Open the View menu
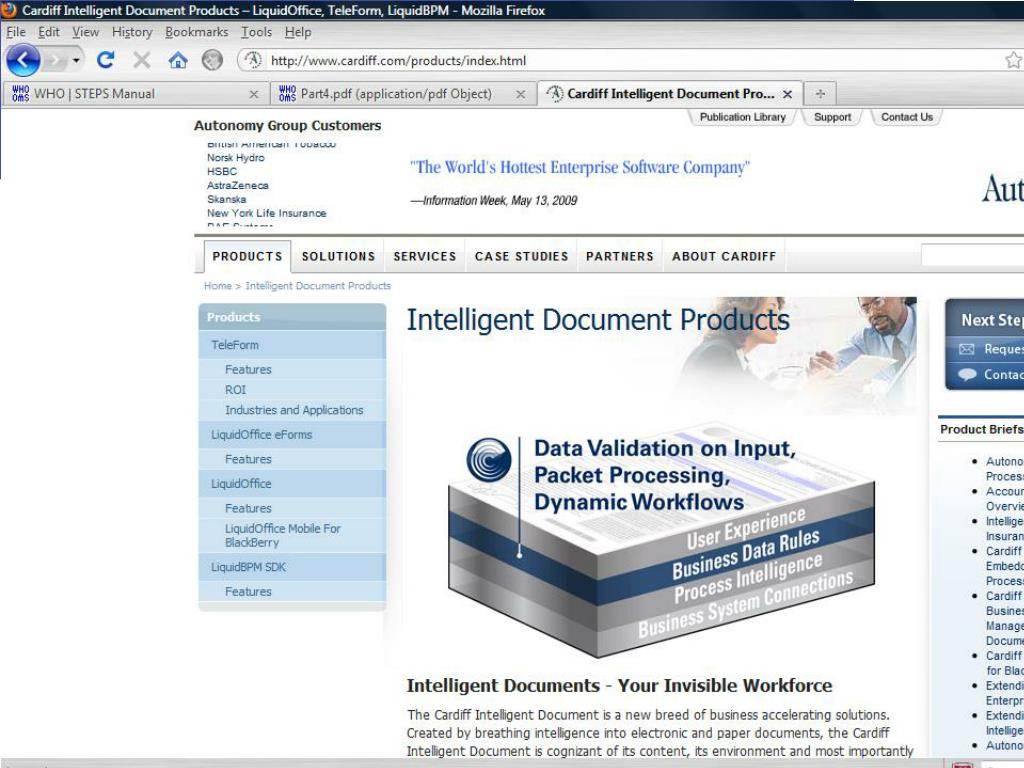The image size is (1024, 768). [86, 32]
